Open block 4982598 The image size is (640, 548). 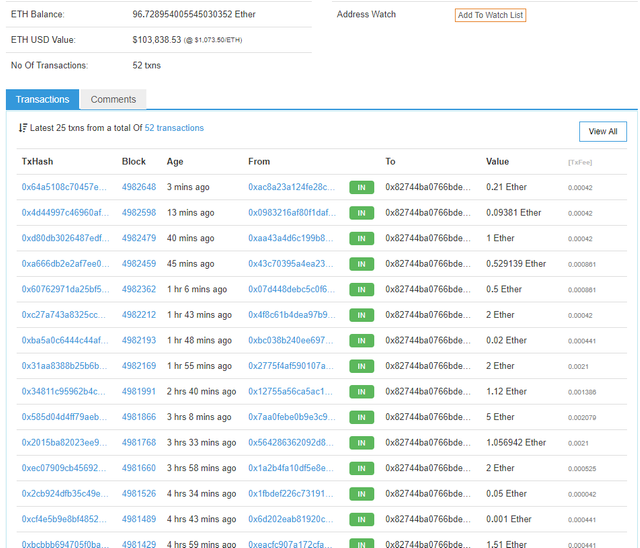(x=139, y=213)
